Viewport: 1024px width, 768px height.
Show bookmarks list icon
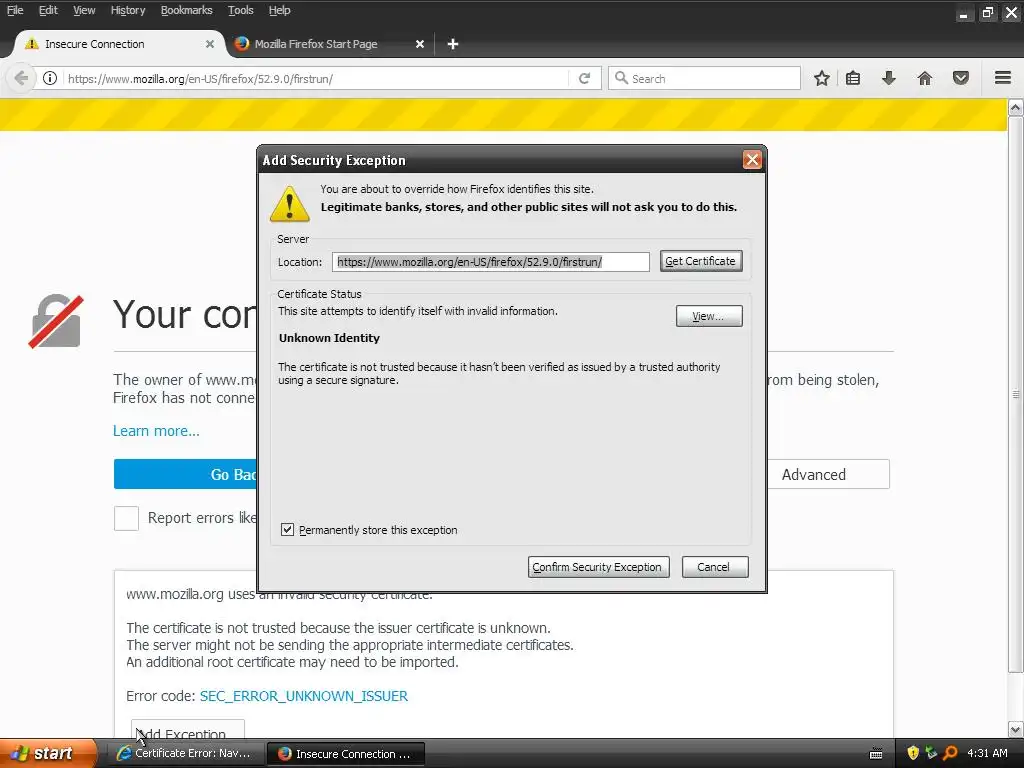853,78
